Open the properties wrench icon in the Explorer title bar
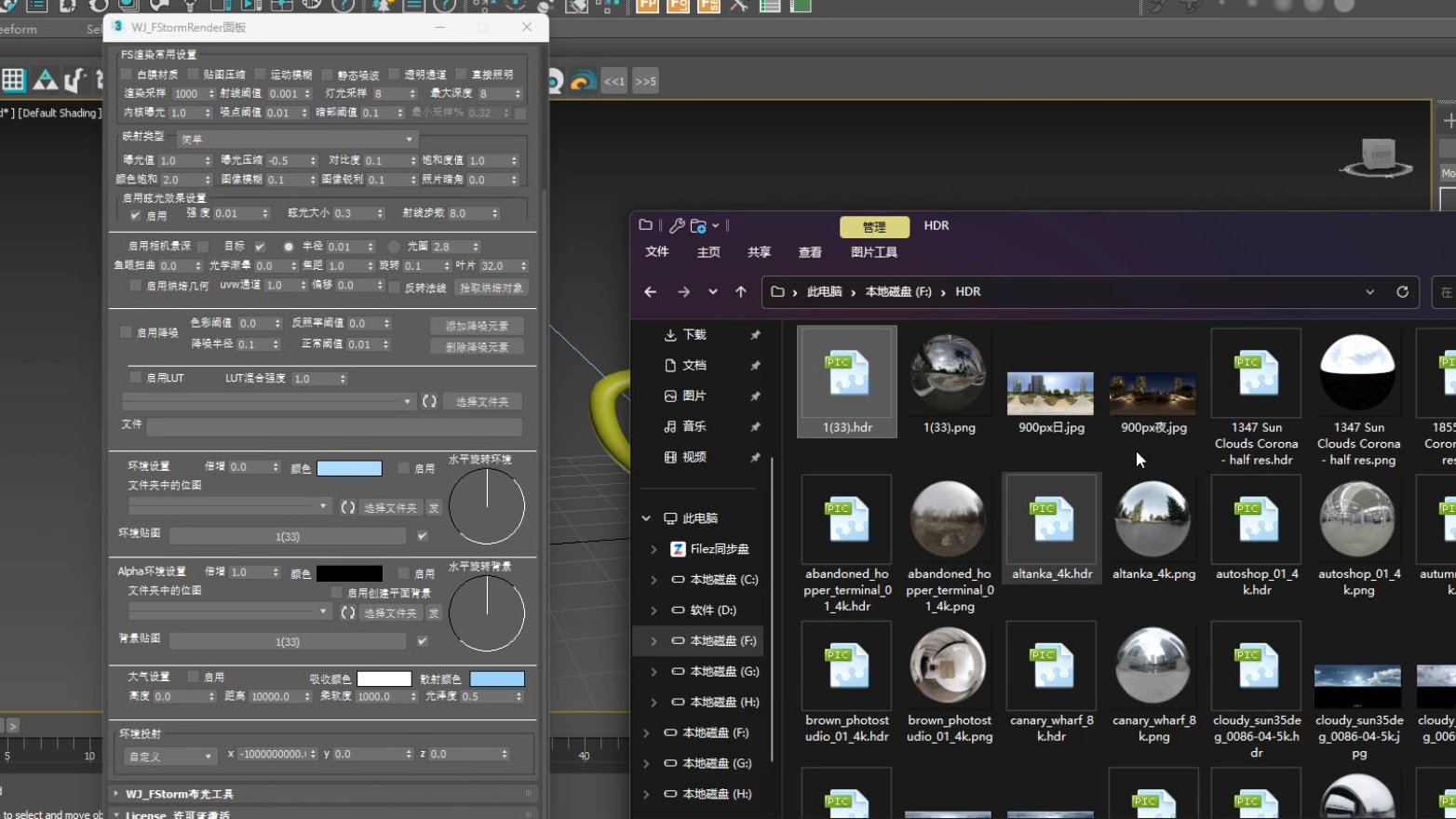The image size is (1456, 819). 677,225
